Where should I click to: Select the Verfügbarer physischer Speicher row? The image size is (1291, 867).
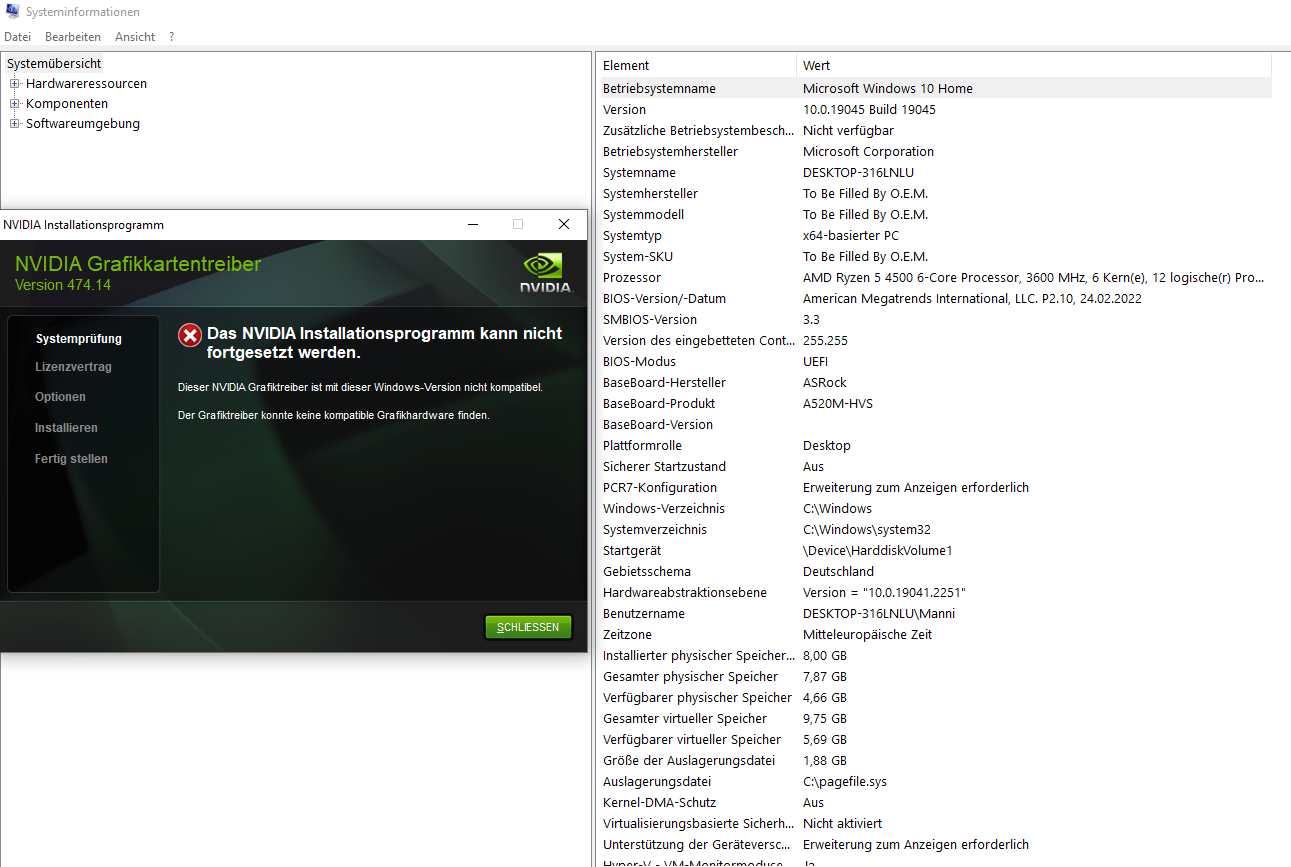[935, 698]
